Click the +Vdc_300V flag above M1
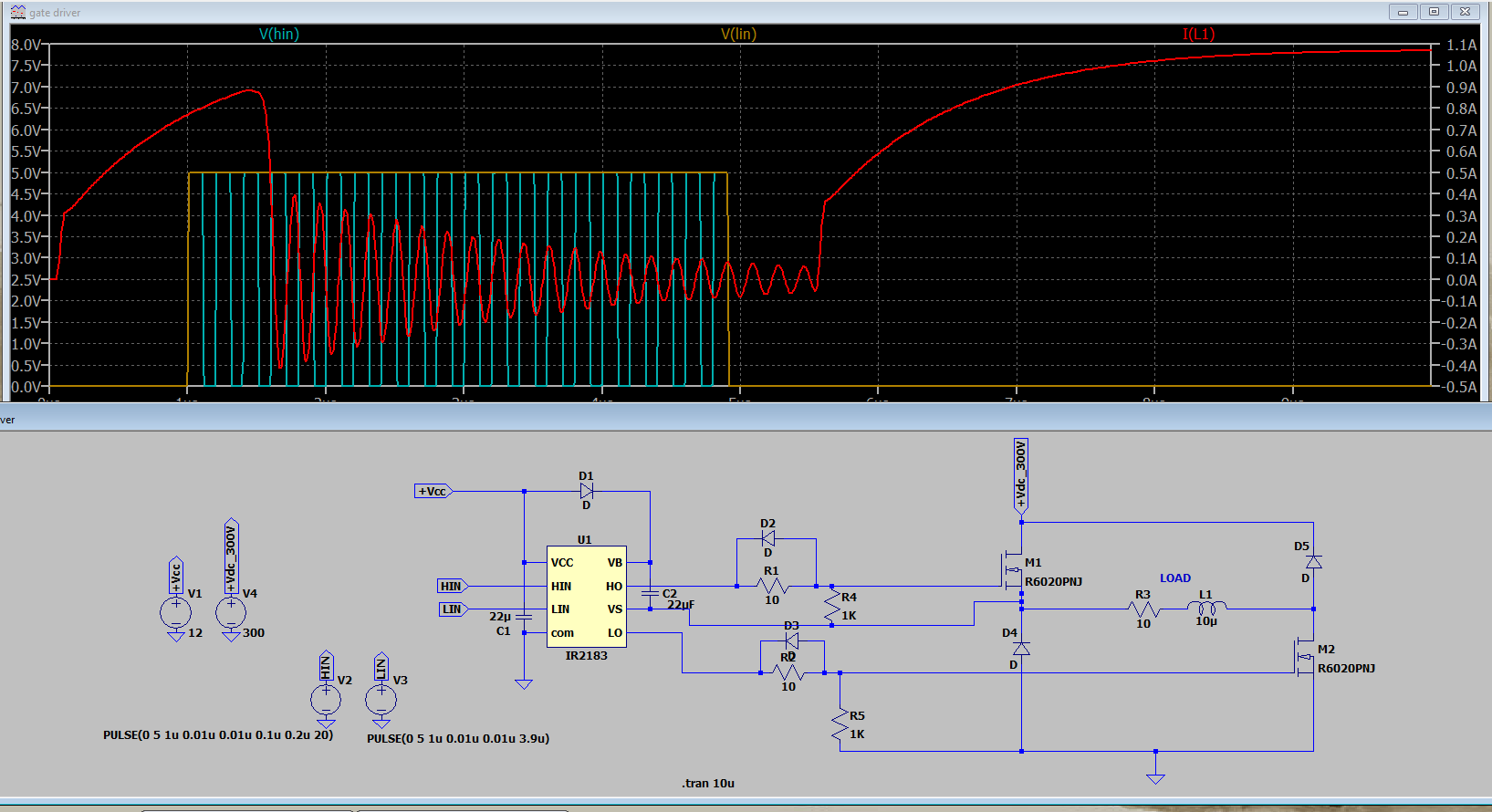Viewport: 1492px width, 812px height. pos(1021,475)
